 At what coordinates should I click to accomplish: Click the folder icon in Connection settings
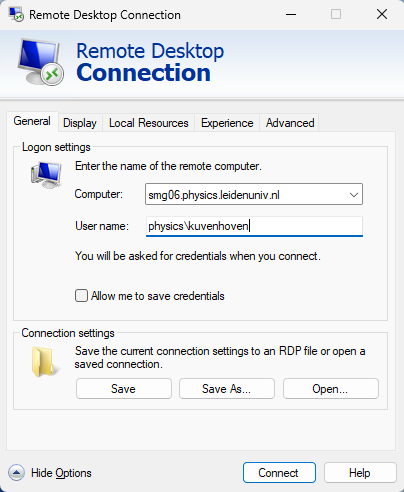tap(45, 362)
